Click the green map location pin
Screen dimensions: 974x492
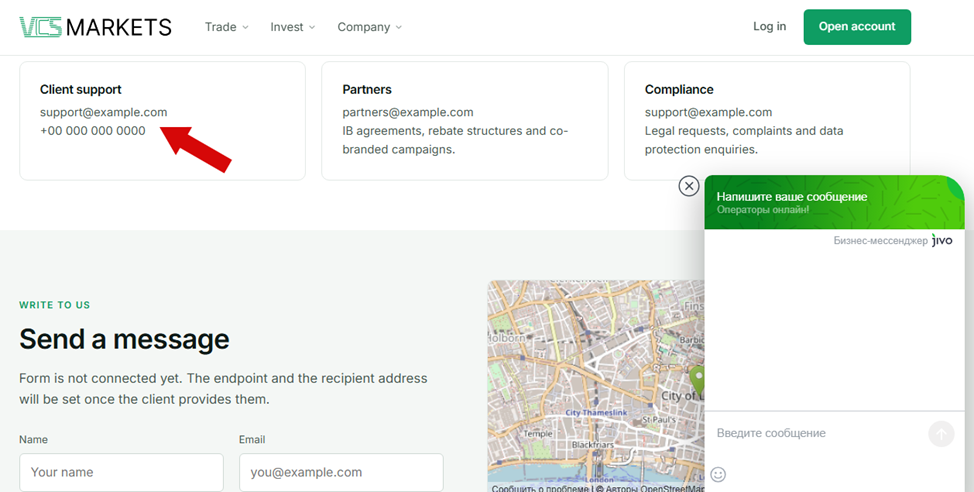tap(698, 380)
